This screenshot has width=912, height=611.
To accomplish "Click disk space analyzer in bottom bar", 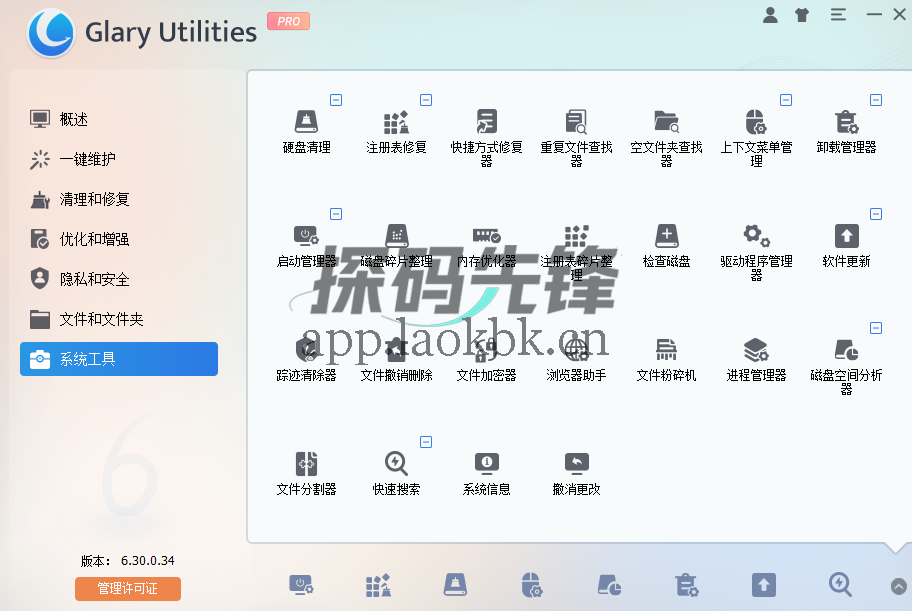I will click(610, 585).
